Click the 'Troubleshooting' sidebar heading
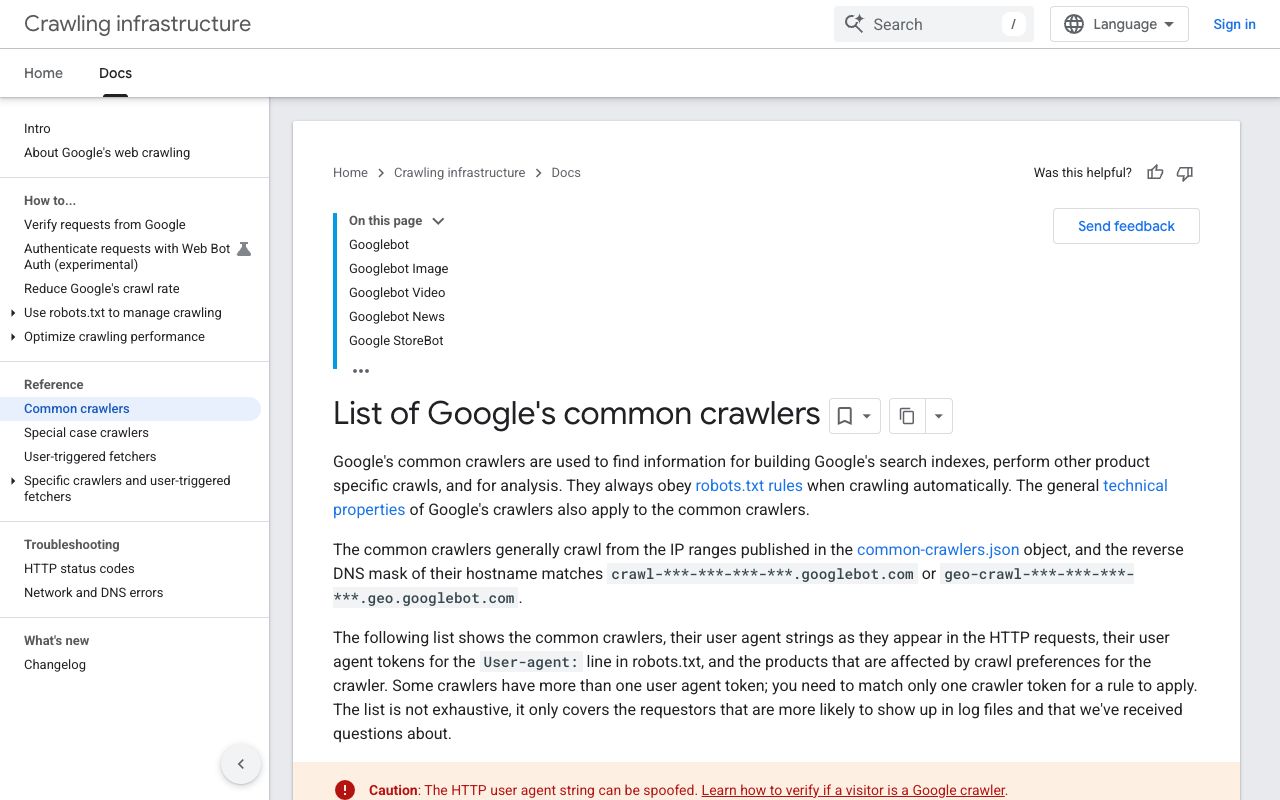1280x800 pixels. click(x=72, y=545)
